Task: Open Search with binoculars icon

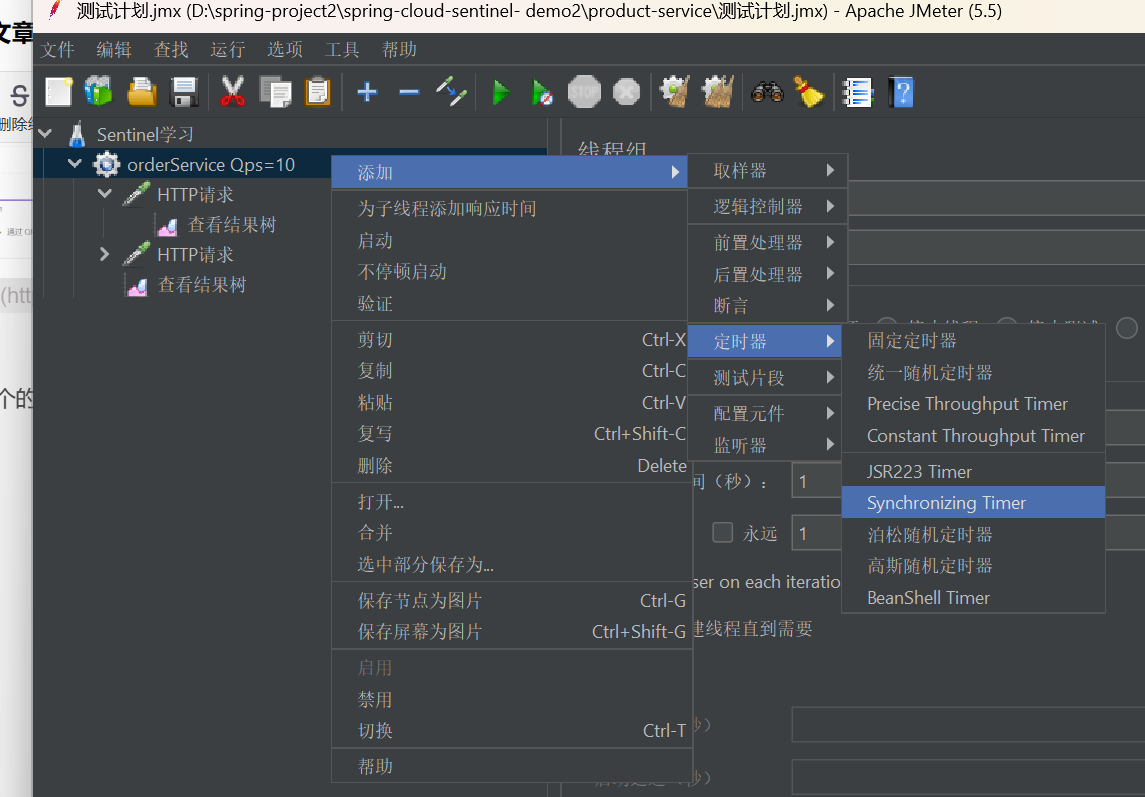Action: pyautogui.click(x=767, y=93)
